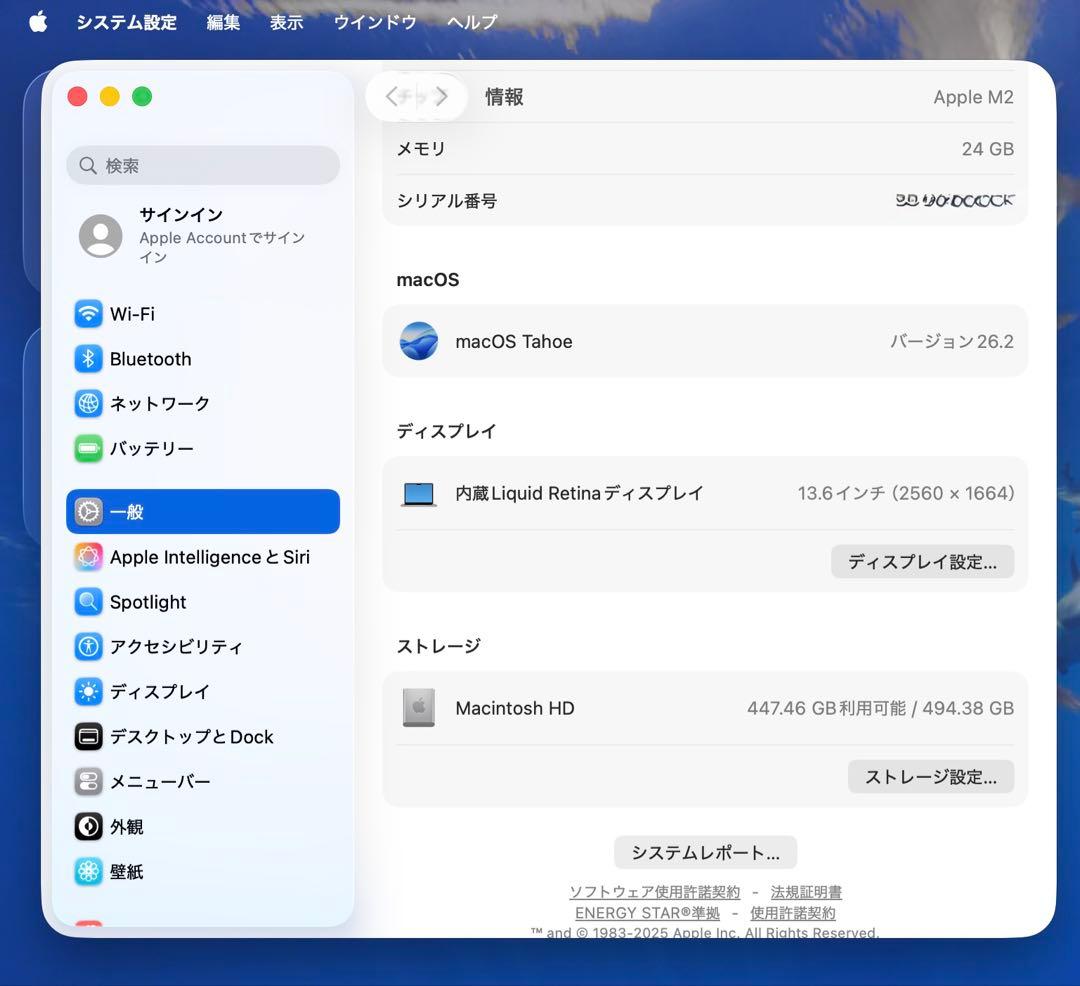Select the バッテリー battery icon
1080x986 pixels.
(88, 449)
